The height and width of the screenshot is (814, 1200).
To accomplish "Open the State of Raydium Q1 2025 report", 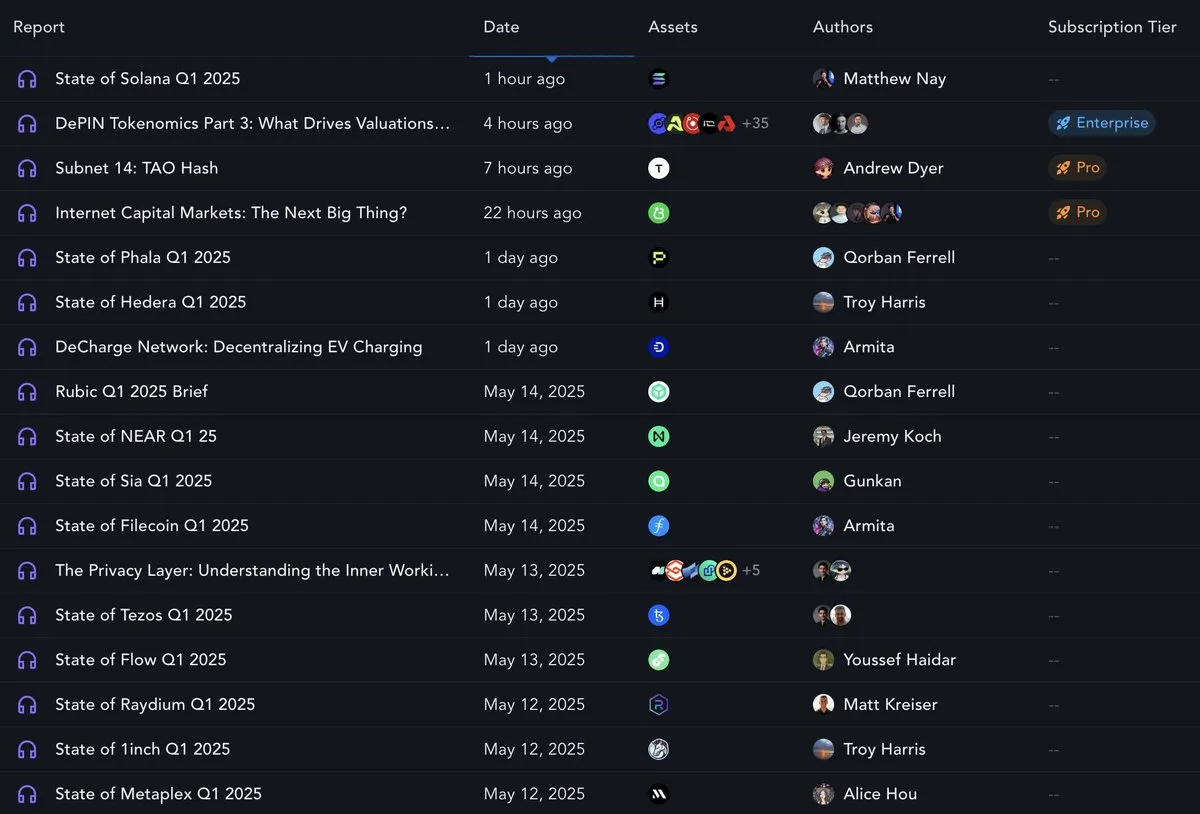I will click(155, 705).
